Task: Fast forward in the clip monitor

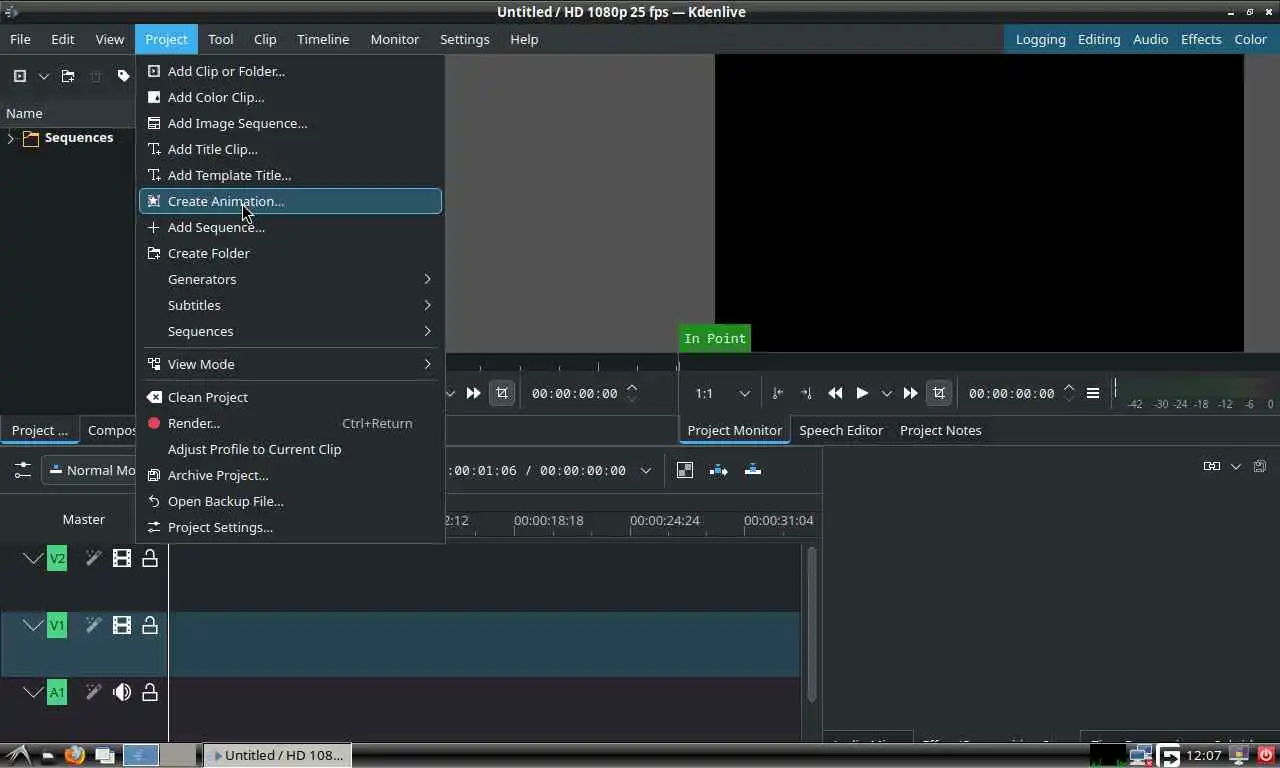Action: click(474, 393)
